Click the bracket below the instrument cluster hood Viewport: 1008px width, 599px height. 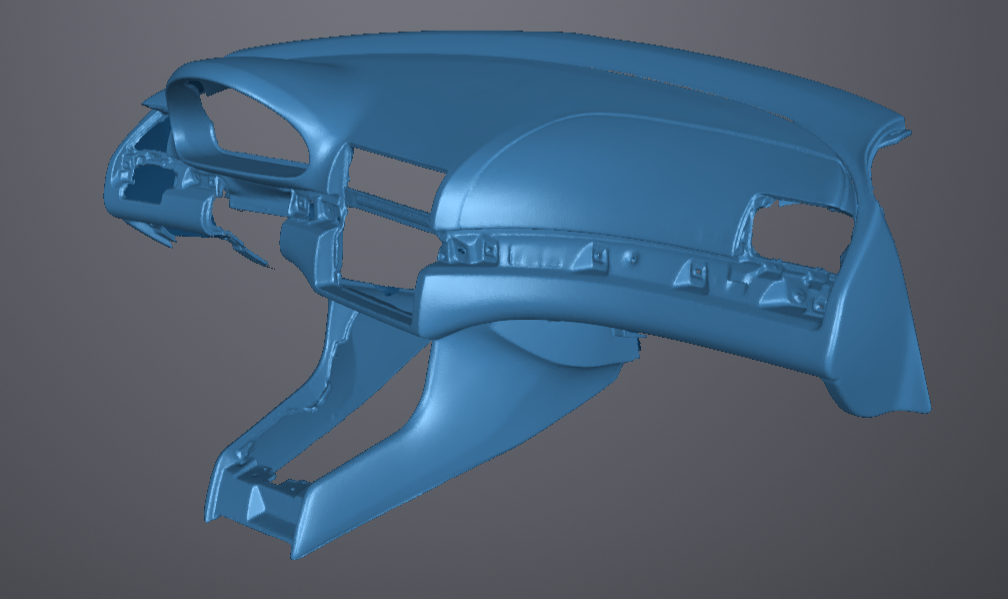coord(301,203)
